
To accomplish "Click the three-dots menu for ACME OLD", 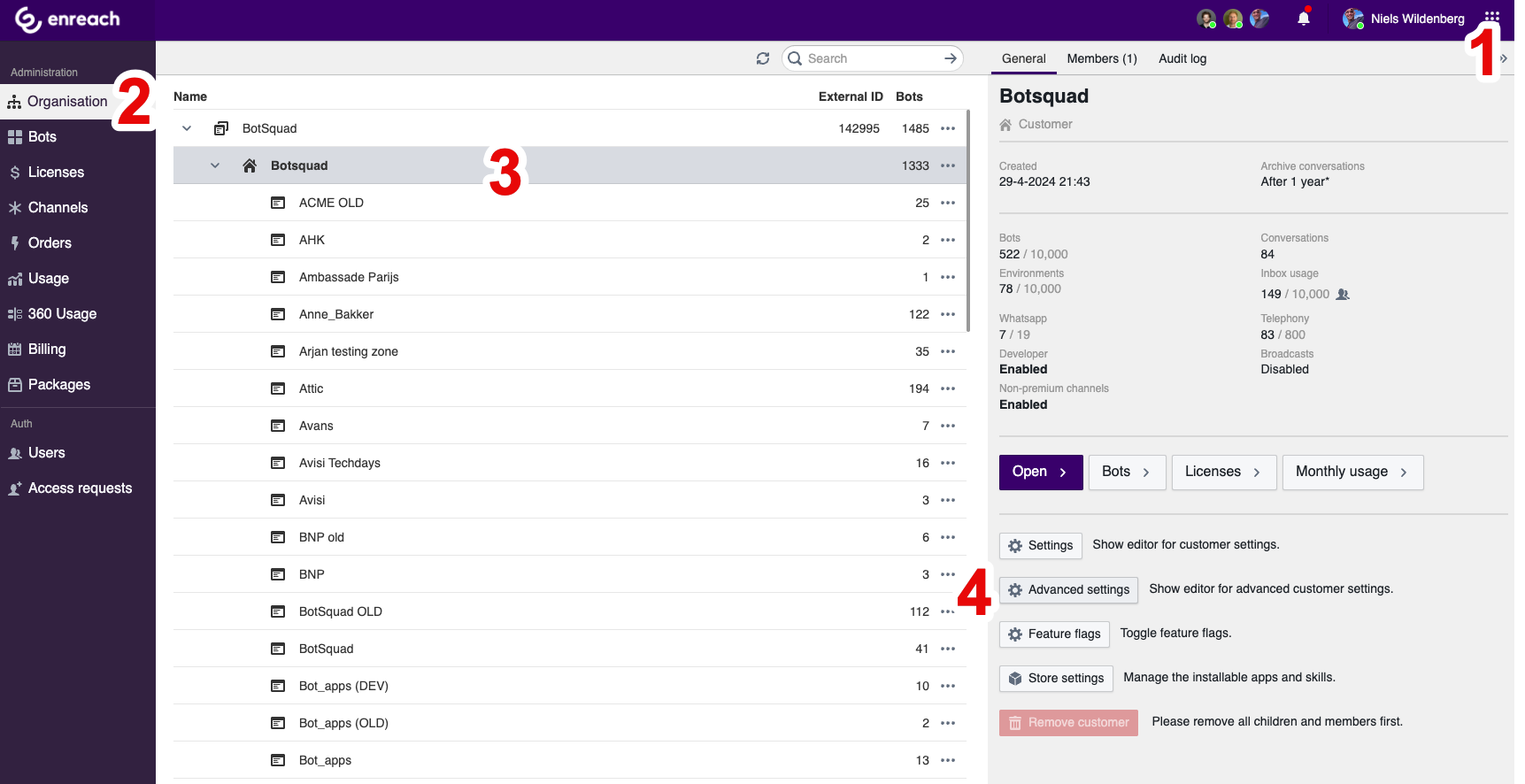I will click(948, 203).
